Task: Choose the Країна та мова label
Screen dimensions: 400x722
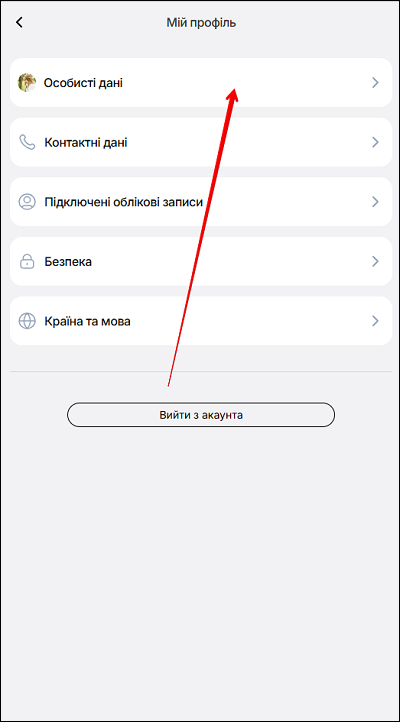Action: pyautogui.click(x=87, y=321)
